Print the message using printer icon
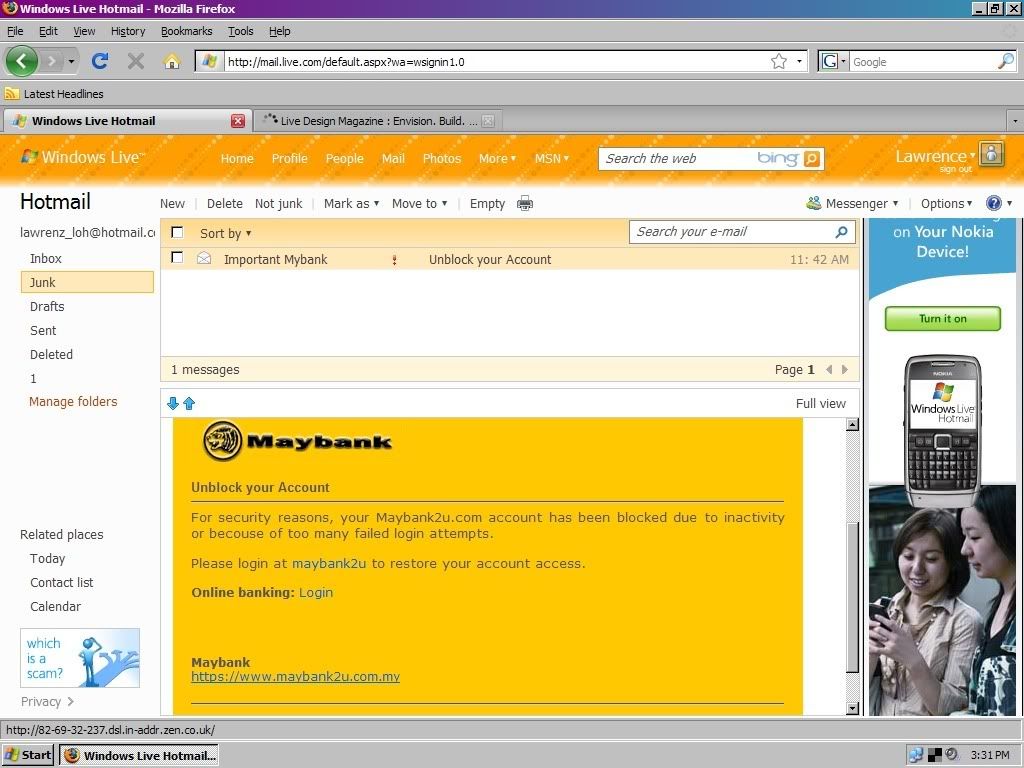Viewport: 1024px width, 768px height. 524,204
